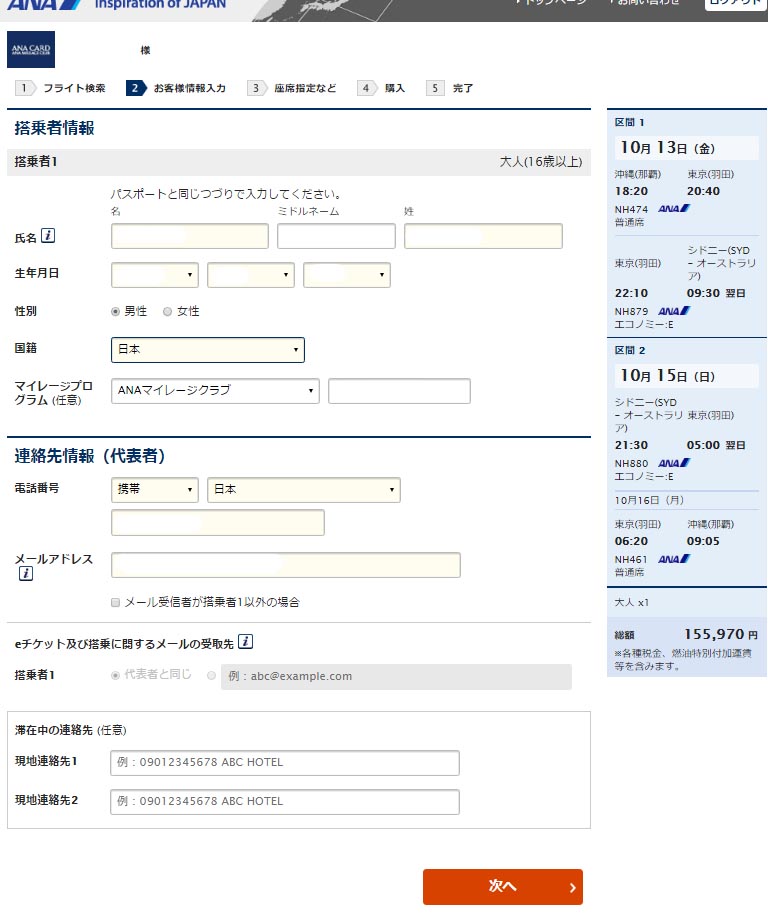Screen dimensions: 768x924
Task: Click the ANA logo in the header
Action: [43, 5]
